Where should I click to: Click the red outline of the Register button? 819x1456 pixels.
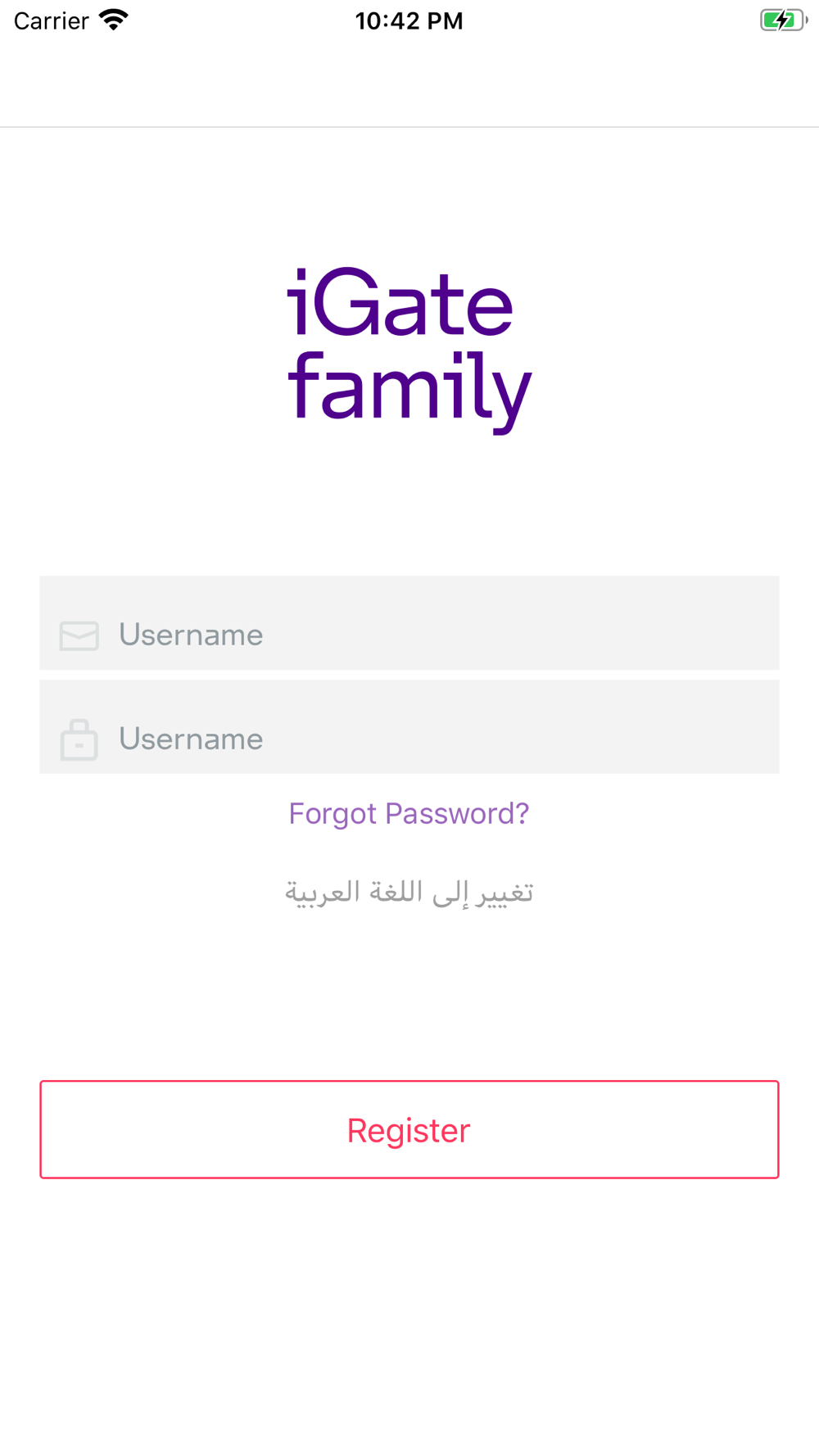point(409,1083)
